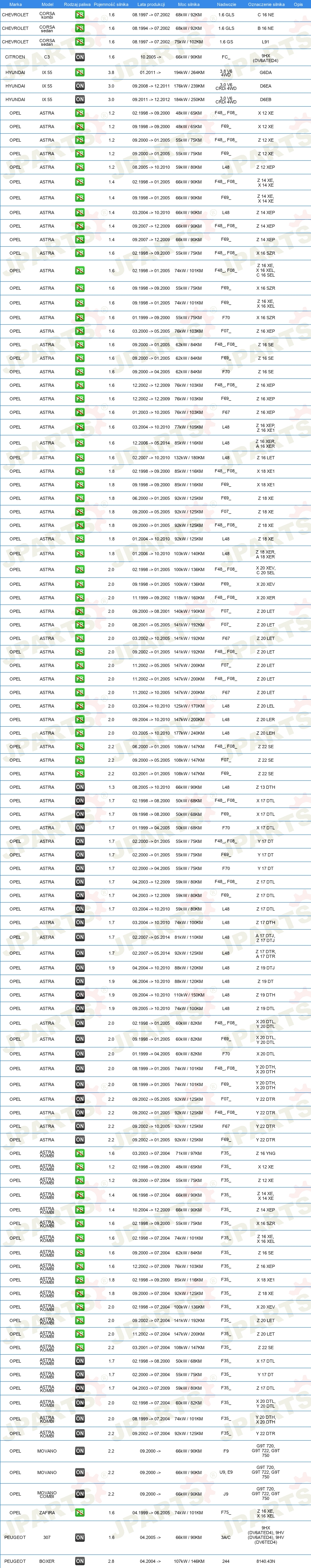This screenshot has width=311, height=1568.
Task: Click the 10.2005 -> production years cell
Action: click(x=151, y=57)
